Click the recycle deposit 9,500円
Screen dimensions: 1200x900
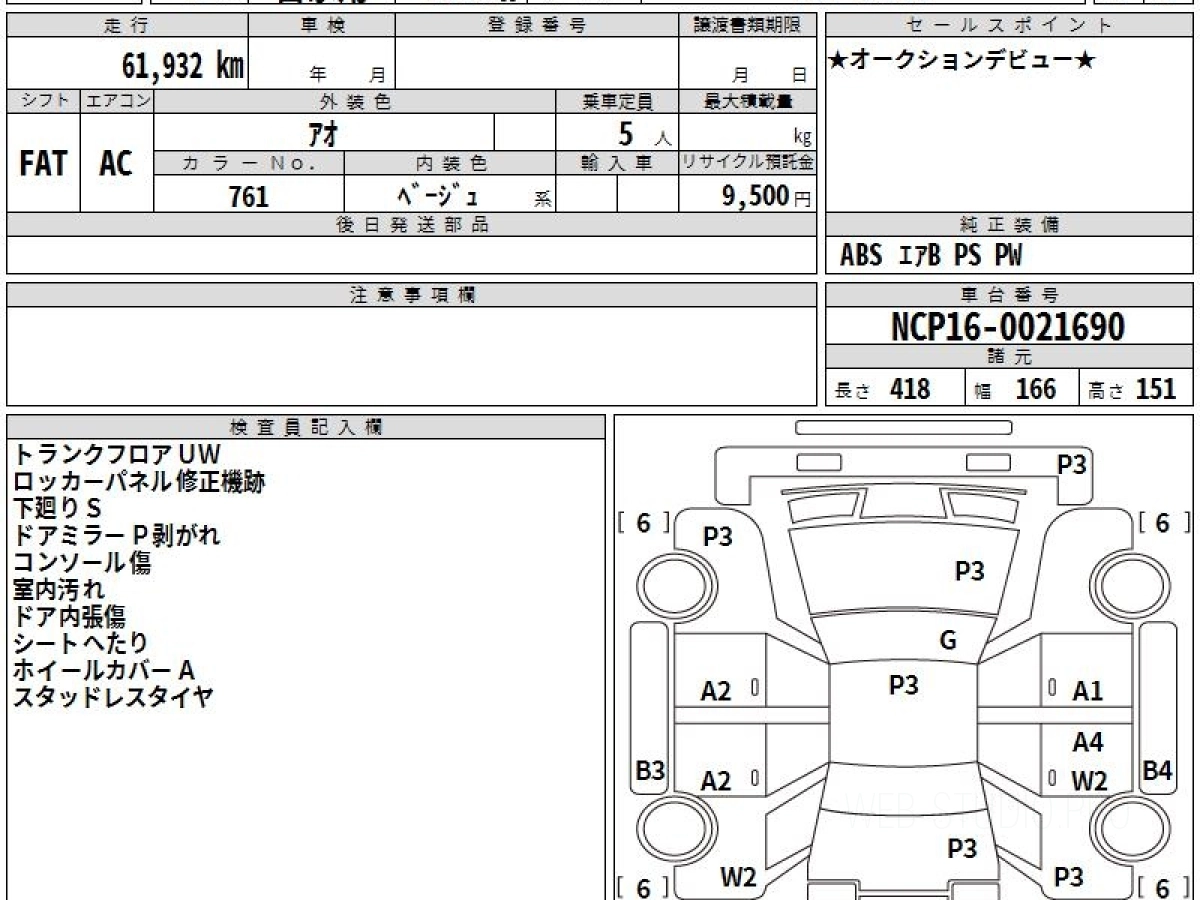pyautogui.click(x=767, y=196)
